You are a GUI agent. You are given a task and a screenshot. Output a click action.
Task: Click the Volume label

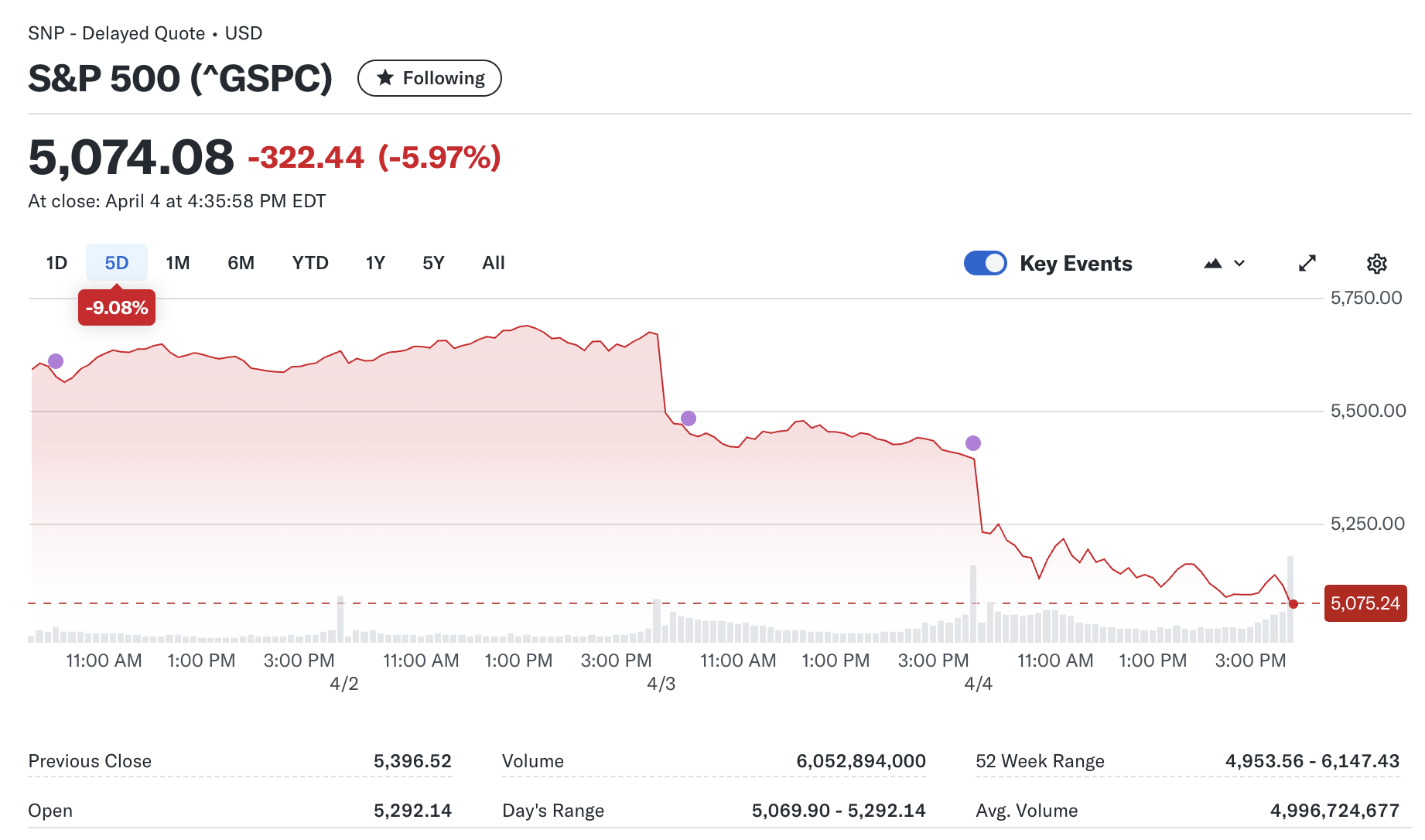(x=533, y=761)
